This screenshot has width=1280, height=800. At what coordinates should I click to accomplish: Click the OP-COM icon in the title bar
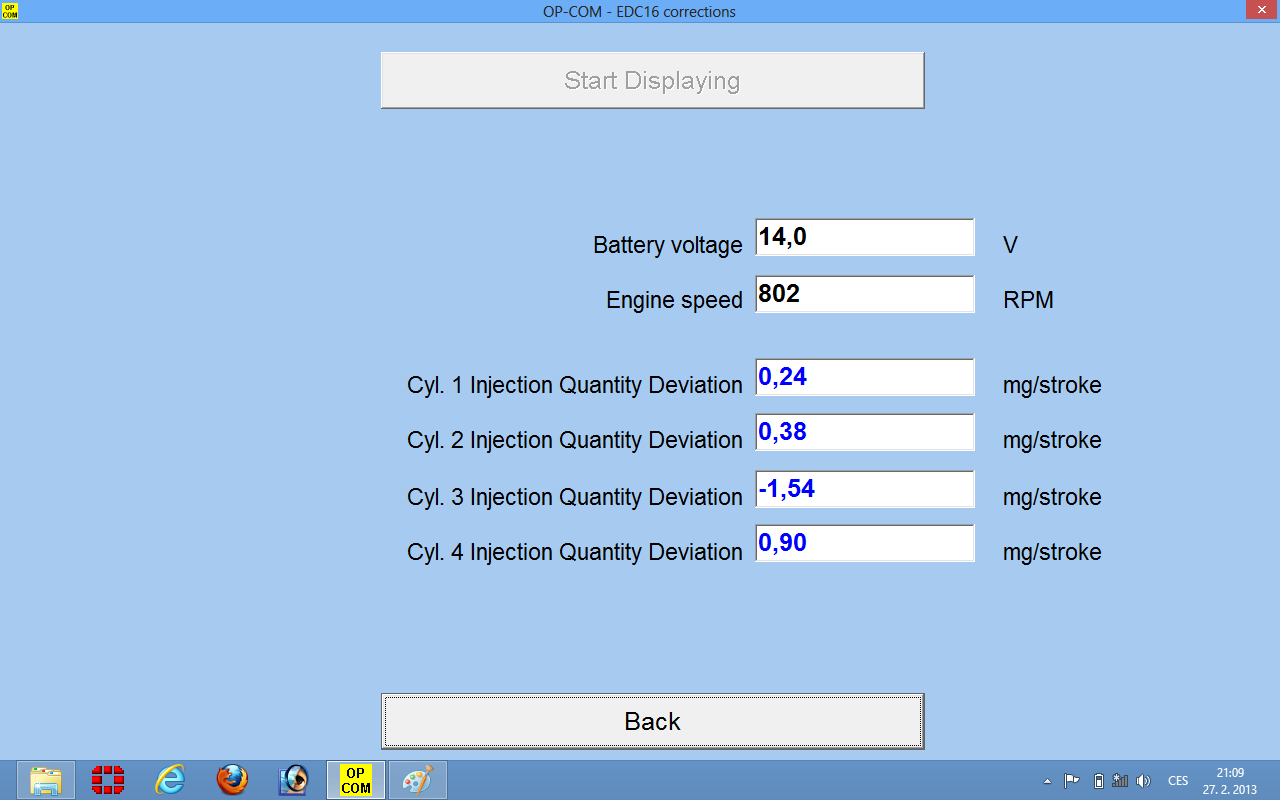(10, 11)
